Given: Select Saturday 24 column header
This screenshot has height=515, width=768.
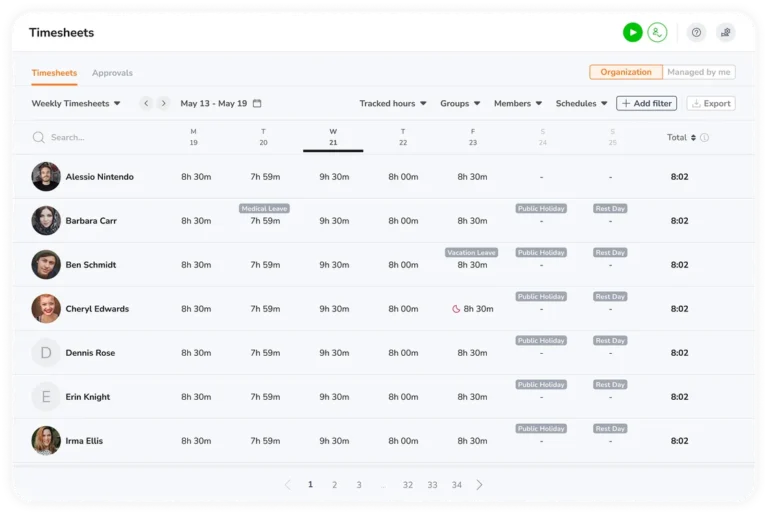Looking at the screenshot, I should [543, 137].
